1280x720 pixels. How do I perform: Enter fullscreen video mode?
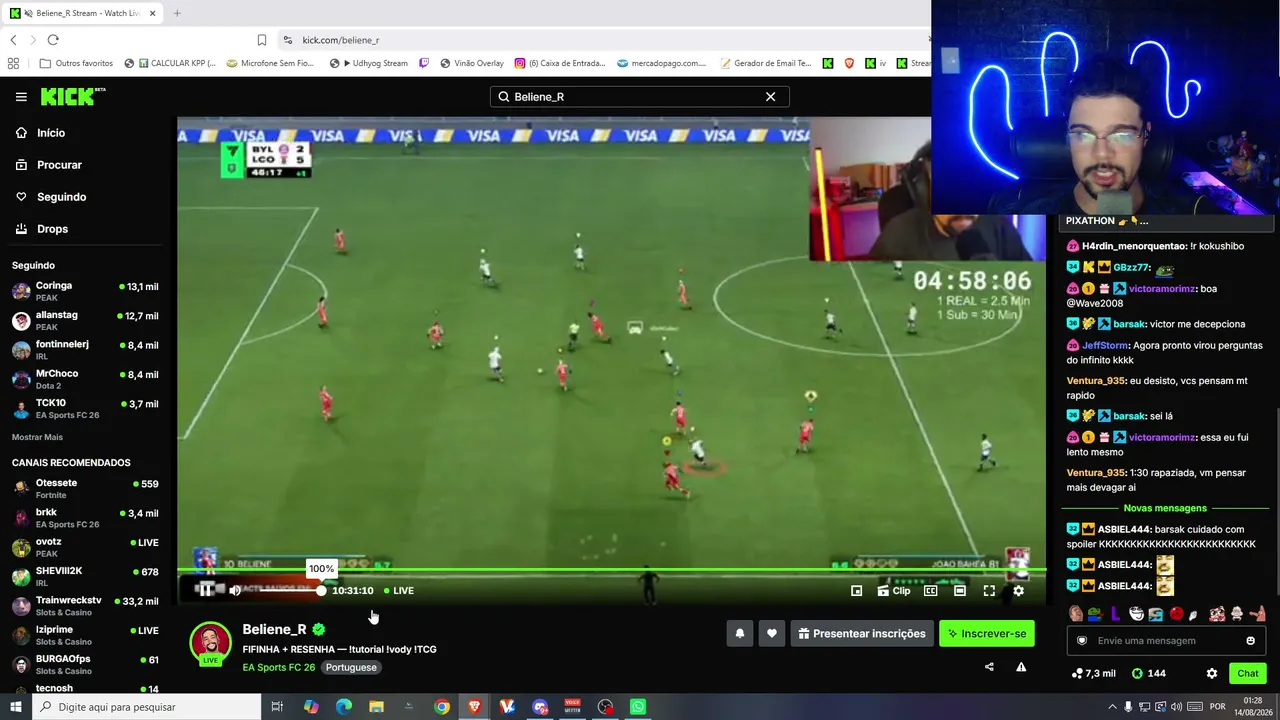[989, 591]
